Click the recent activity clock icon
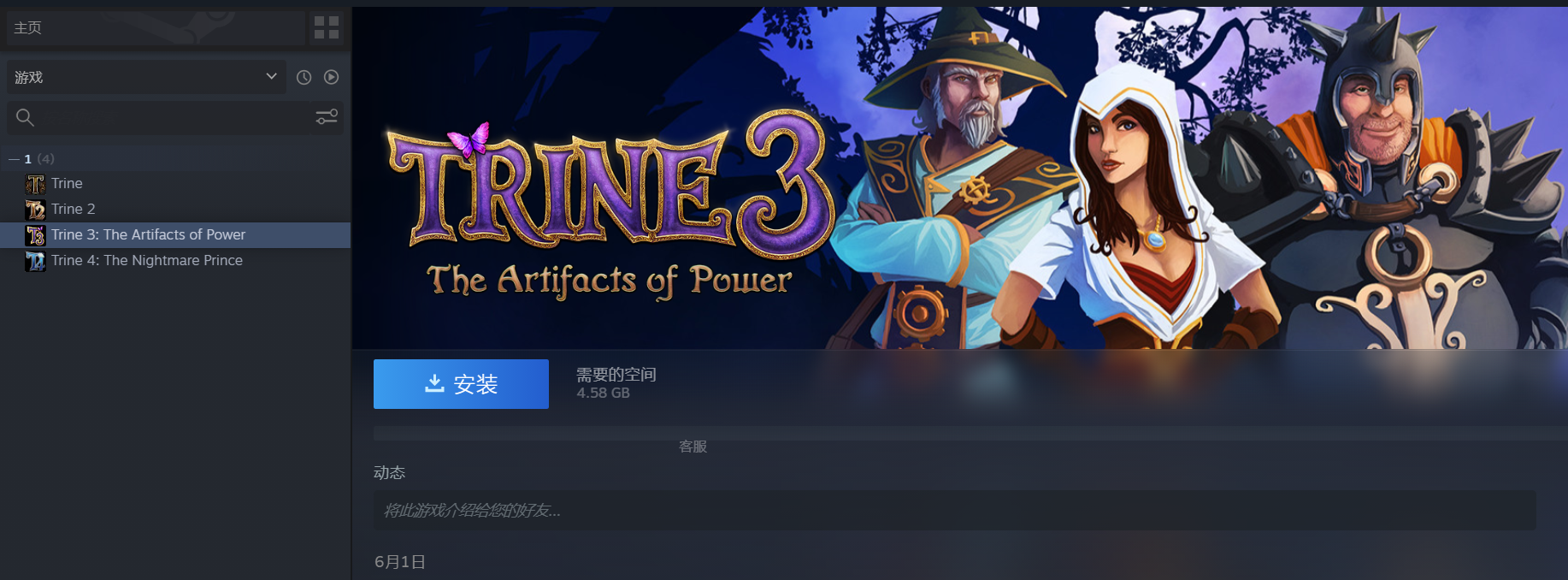 [x=304, y=77]
